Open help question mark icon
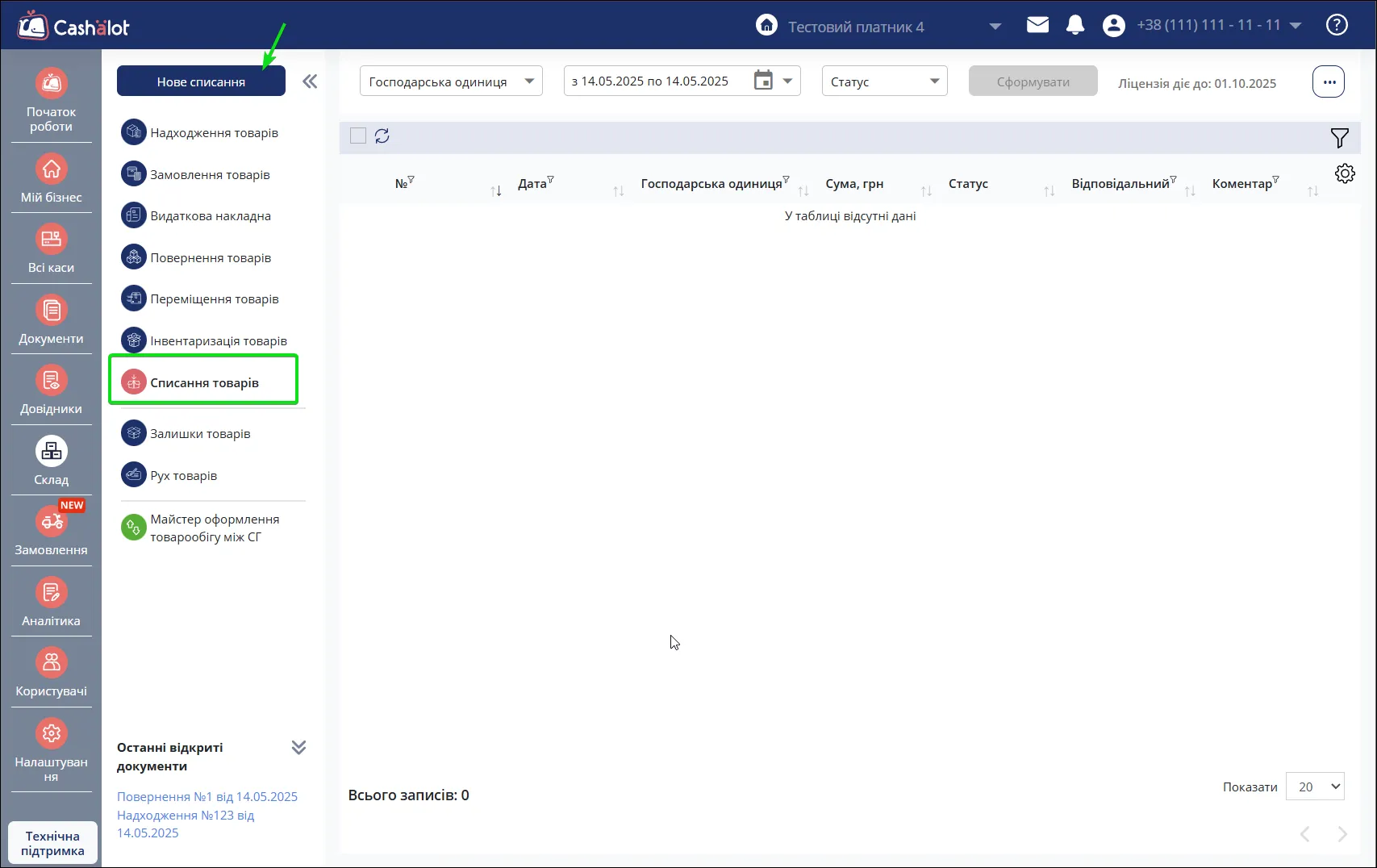 click(1337, 25)
